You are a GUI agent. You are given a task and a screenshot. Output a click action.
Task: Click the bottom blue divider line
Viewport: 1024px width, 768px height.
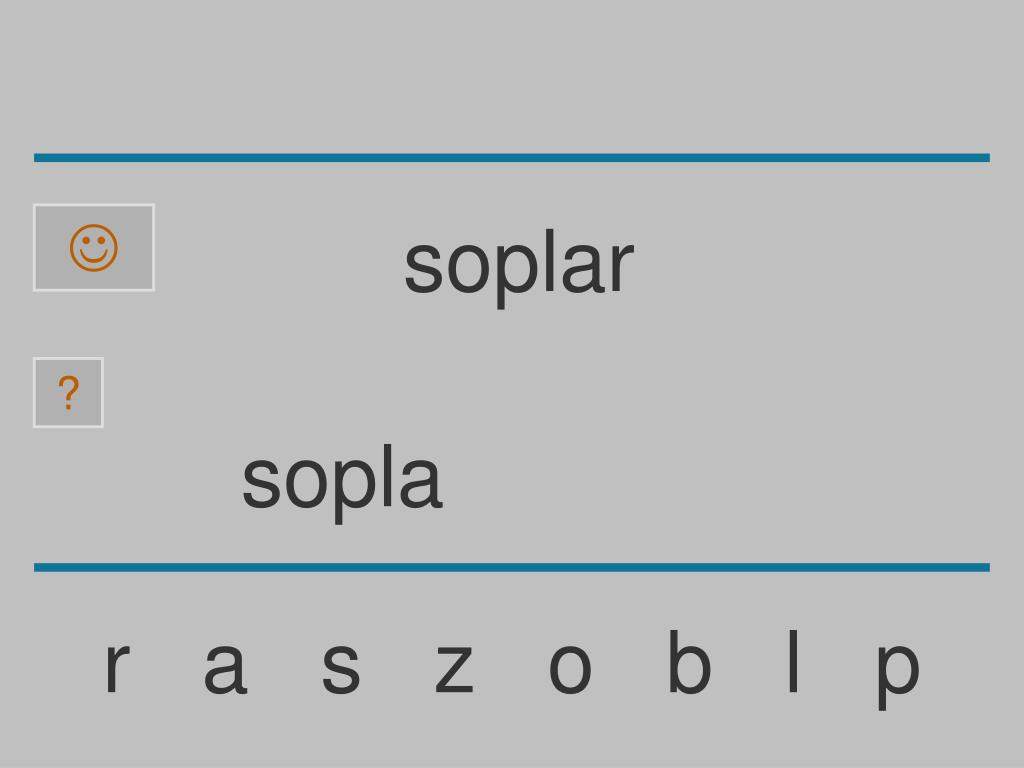(x=512, y=567)
